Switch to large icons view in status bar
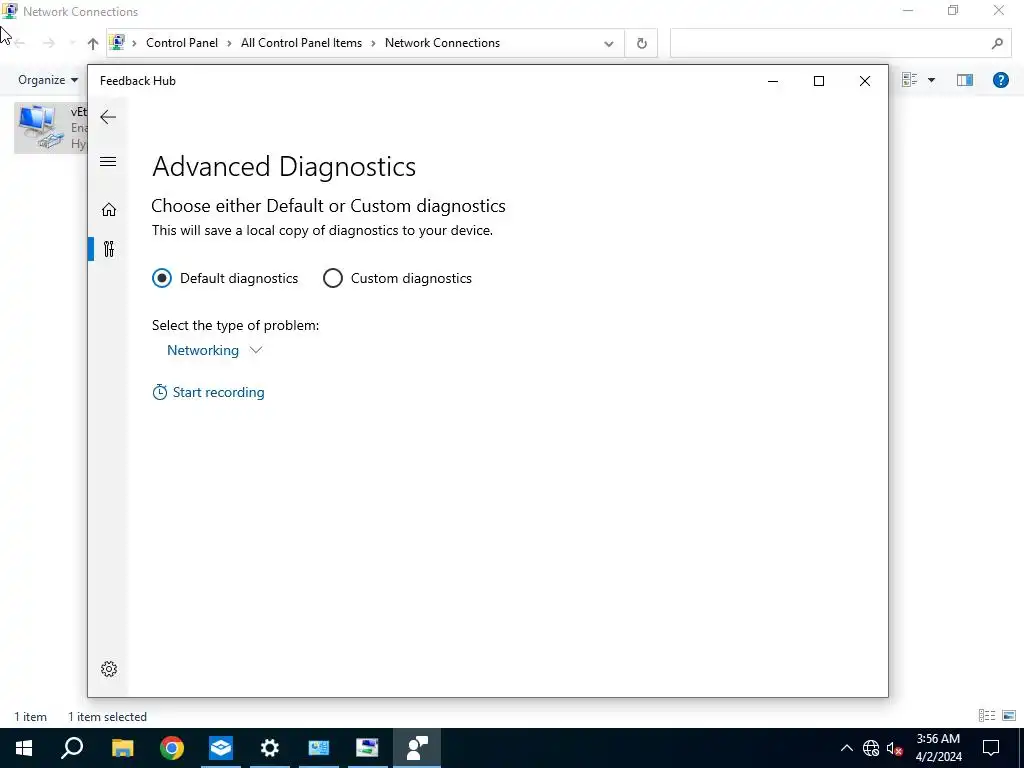The width and height of the screenshot is (1024, 768). point(1009,716)
